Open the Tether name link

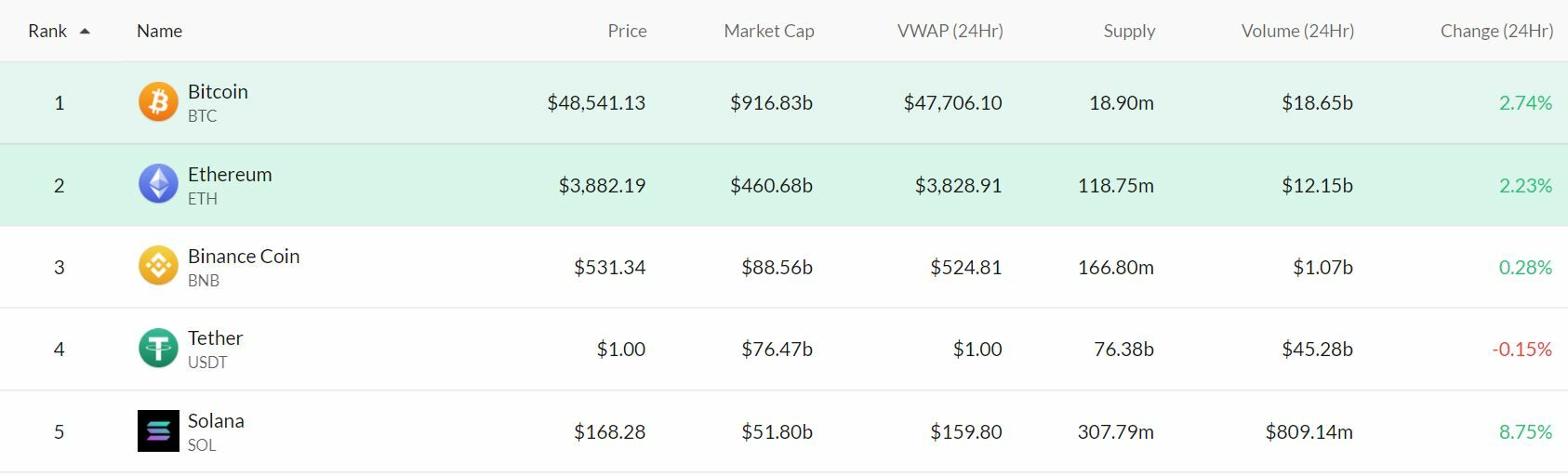(215, 338)
